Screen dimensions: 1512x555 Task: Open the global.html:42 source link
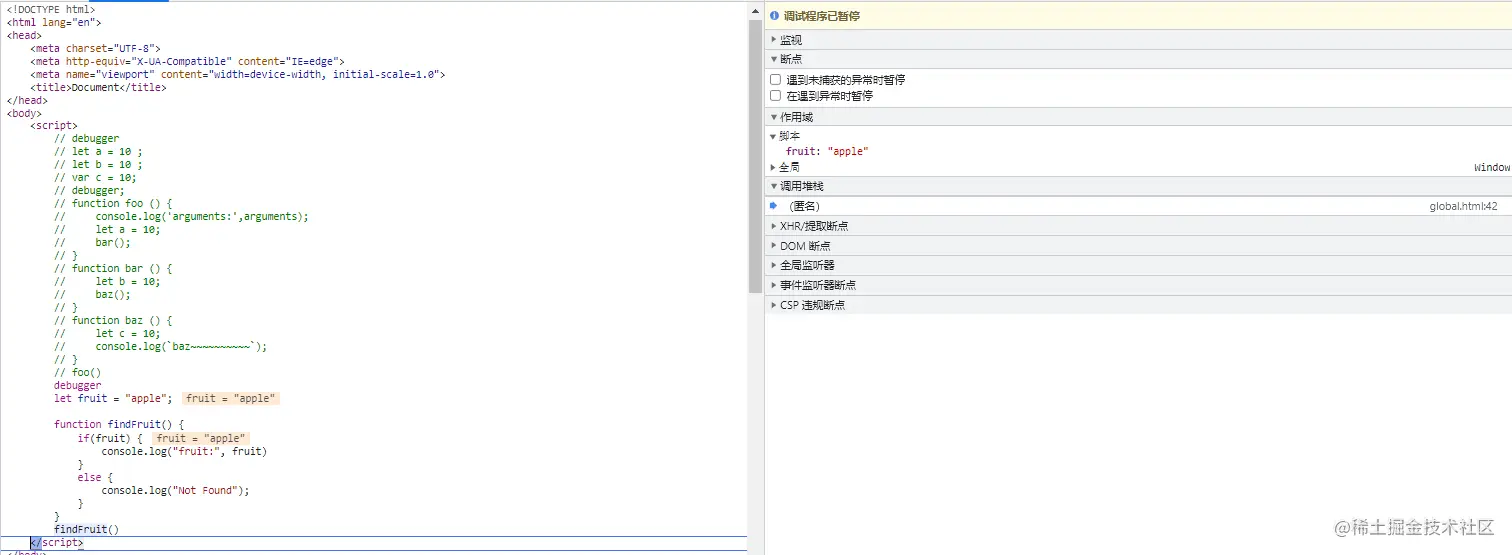pos(1463,206)
